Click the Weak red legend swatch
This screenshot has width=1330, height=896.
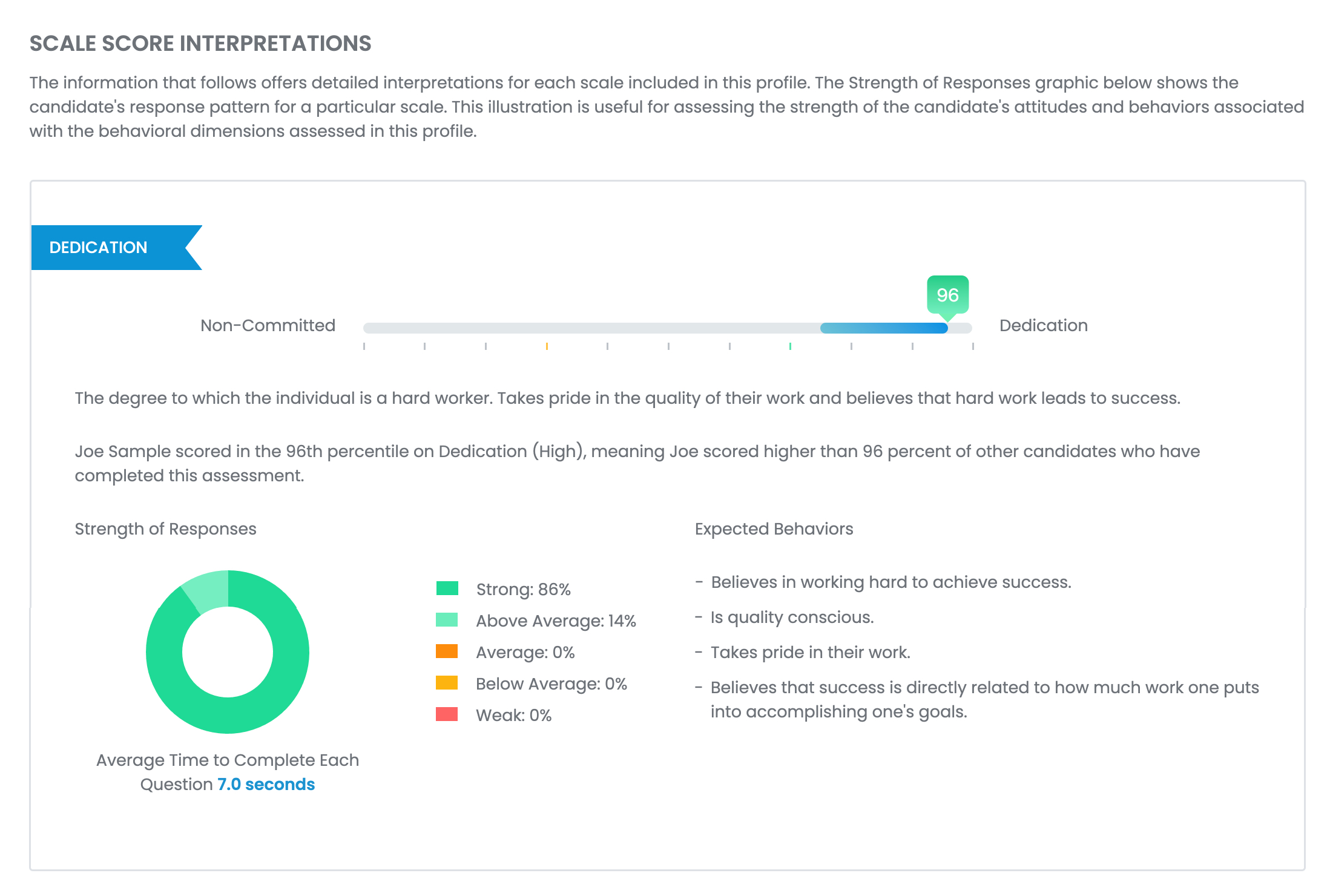pyautogui.click(x=447, y=714)
